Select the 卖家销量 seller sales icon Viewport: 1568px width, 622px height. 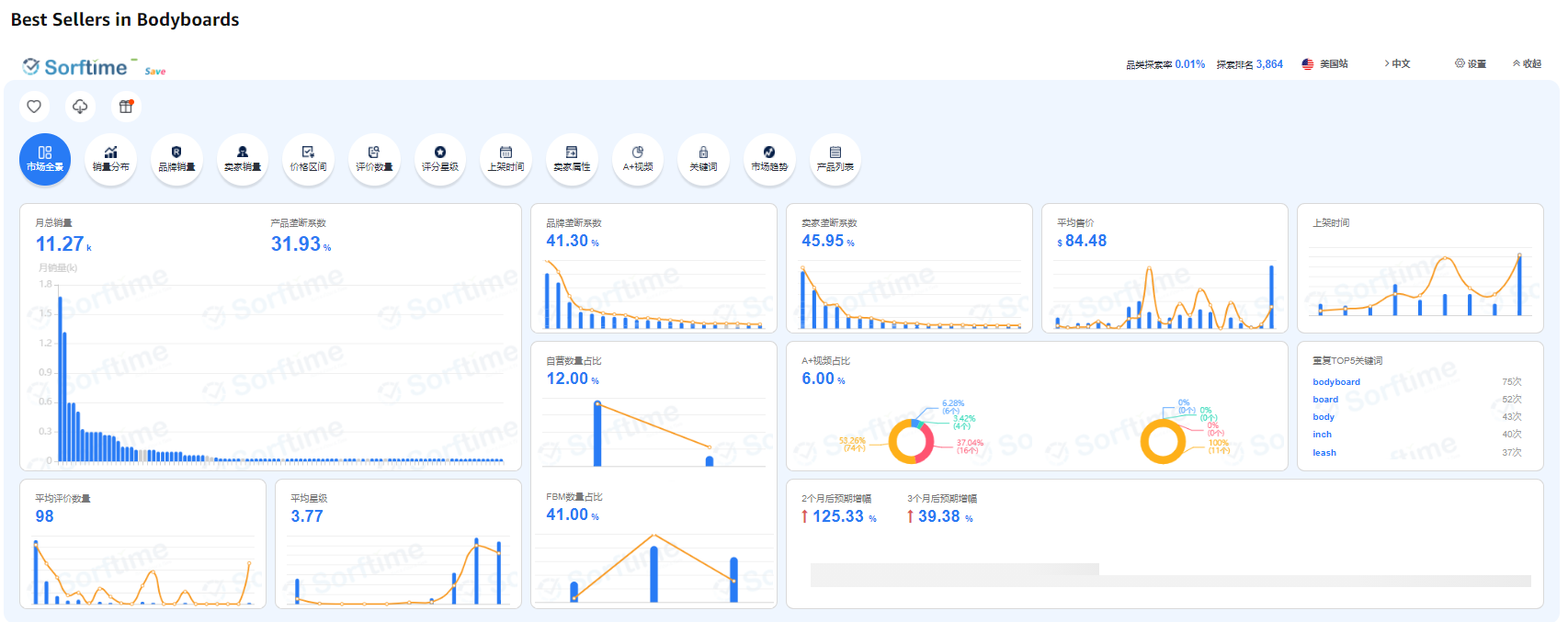pyautogui.click(x=243, y=159)
